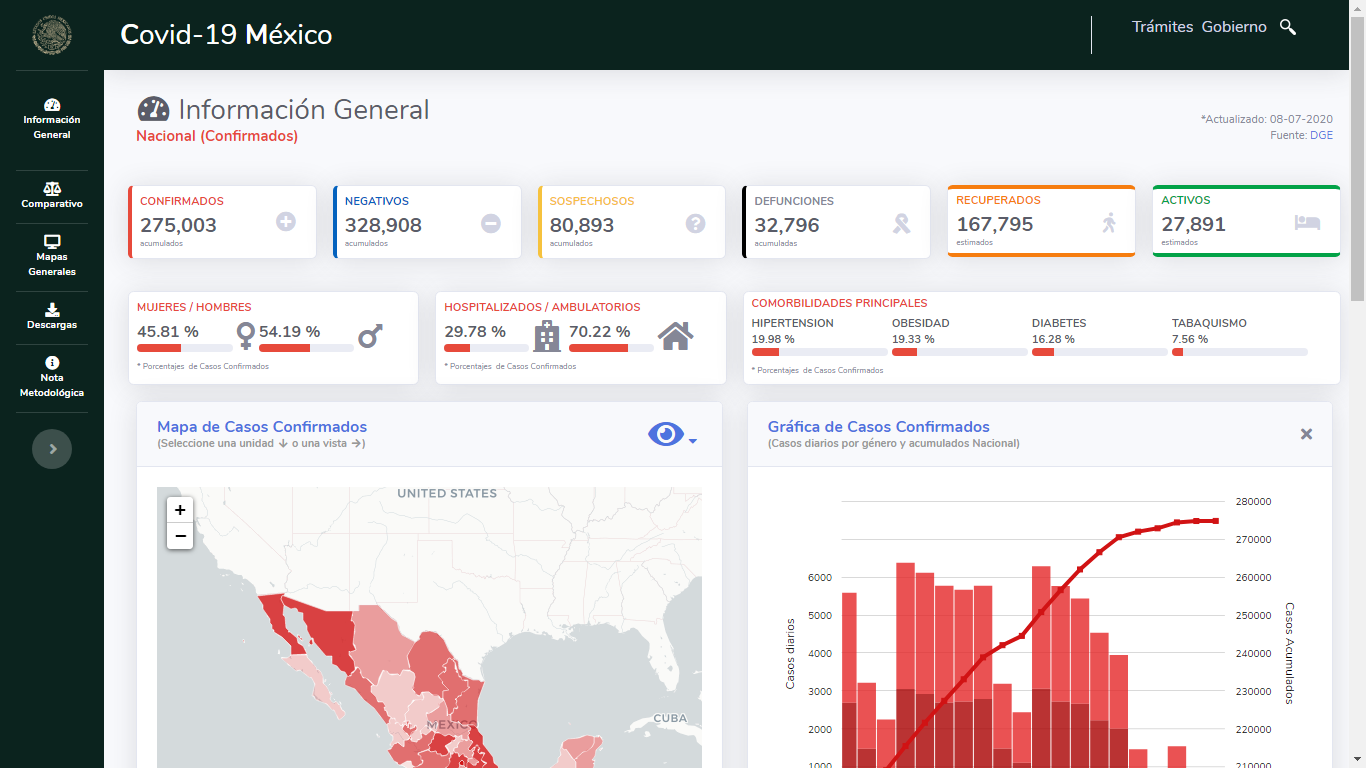Click the Casos Acumulados axis label
This screenshot has height=768, width=1366.
1290,652
